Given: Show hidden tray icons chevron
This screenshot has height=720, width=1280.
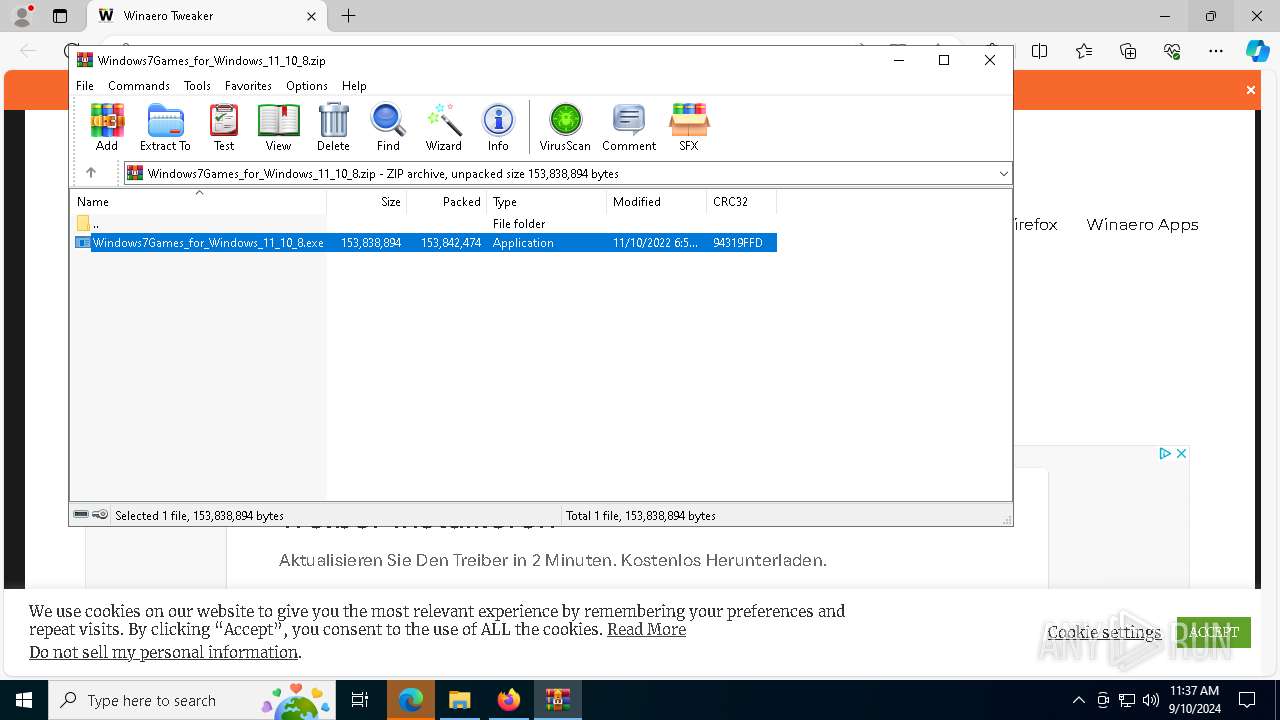Looking at the screenshot, I should click(1078, 700).
